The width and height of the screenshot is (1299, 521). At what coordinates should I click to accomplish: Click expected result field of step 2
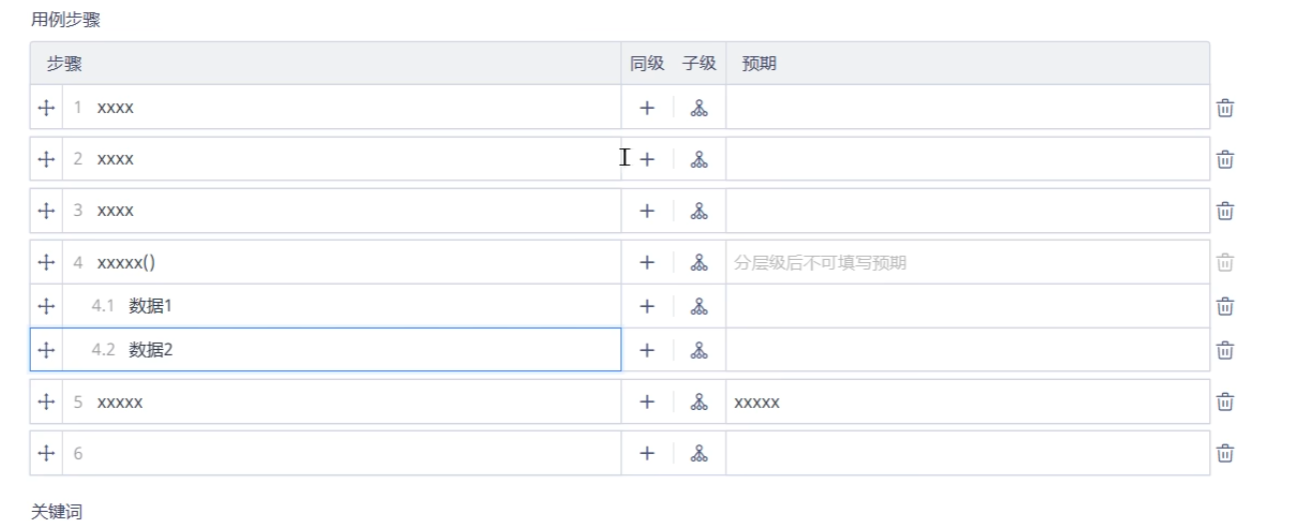pyautogui.click(x=966, y=159)
